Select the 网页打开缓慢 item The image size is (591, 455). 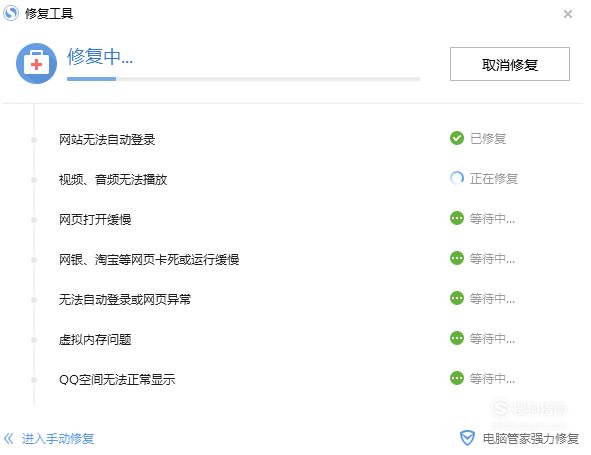95,219
